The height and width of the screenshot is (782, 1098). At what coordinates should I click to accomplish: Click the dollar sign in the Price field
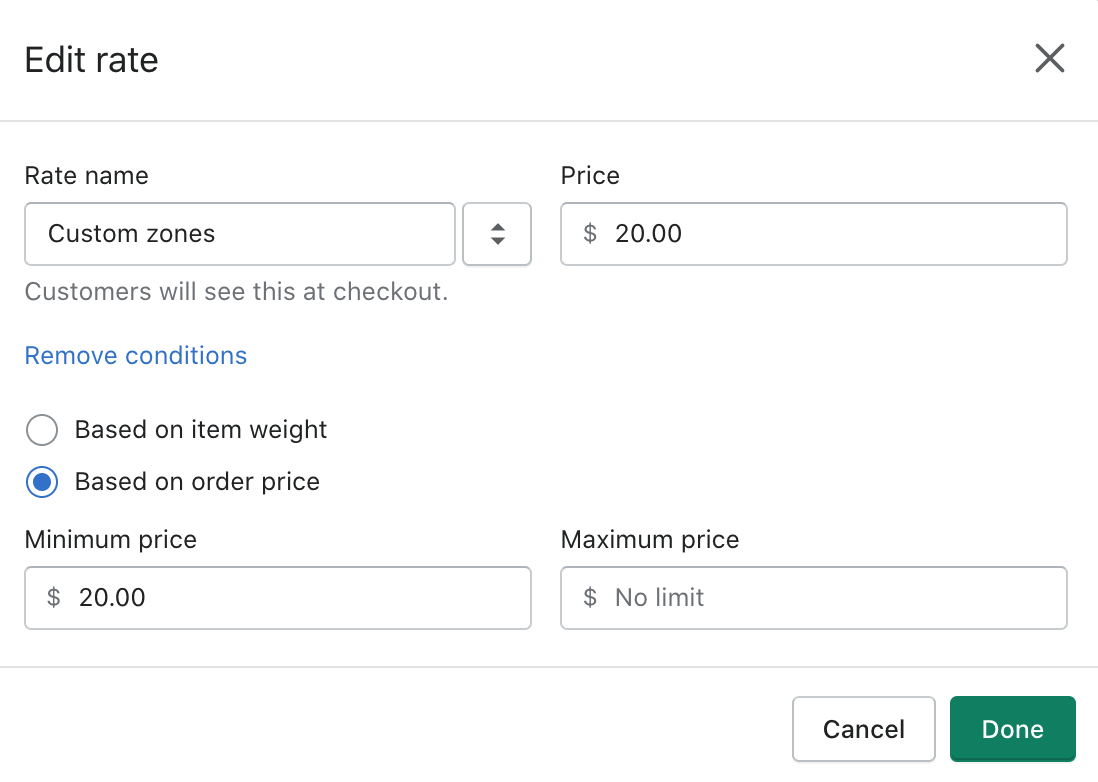click(590, 233)
